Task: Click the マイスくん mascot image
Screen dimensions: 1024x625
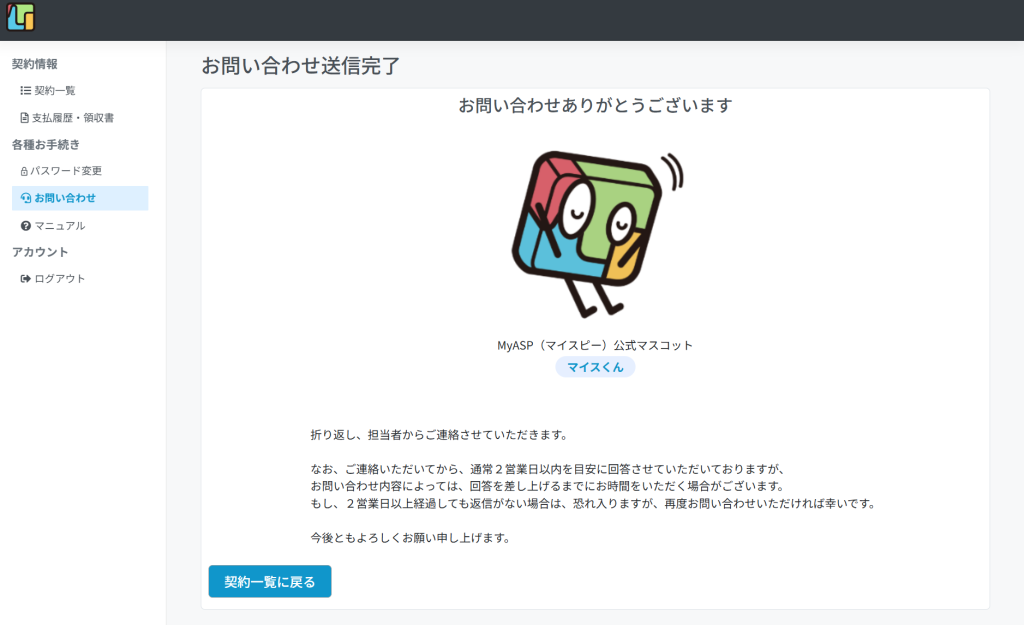Action: pyautogui.click(x=594, y=232)
